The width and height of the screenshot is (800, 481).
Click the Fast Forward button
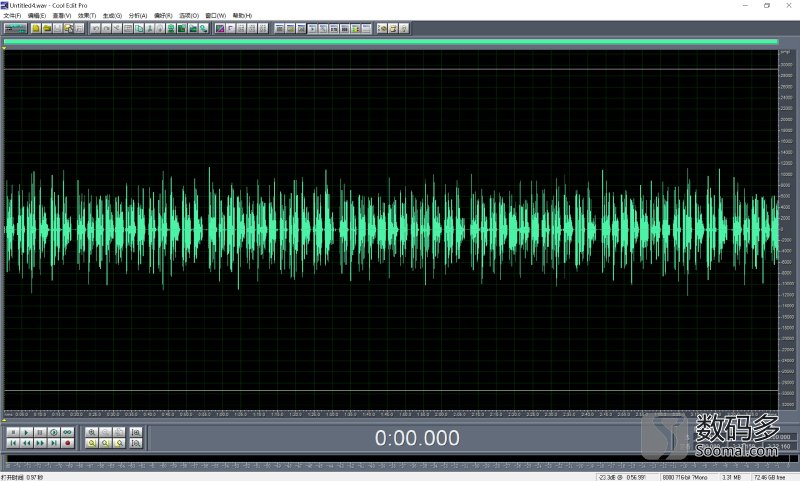(40, 443)
